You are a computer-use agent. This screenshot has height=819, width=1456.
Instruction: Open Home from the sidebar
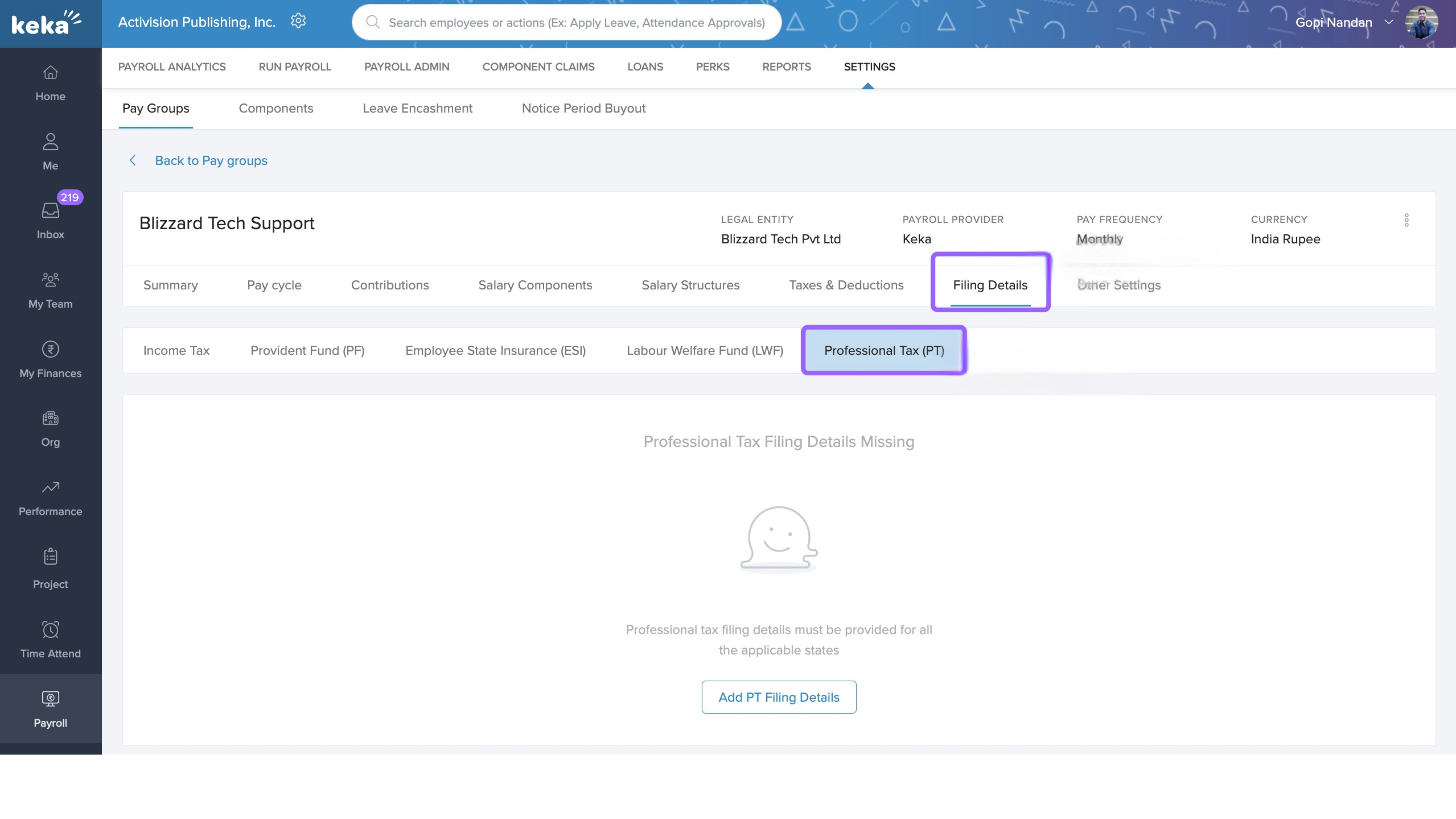50,83
